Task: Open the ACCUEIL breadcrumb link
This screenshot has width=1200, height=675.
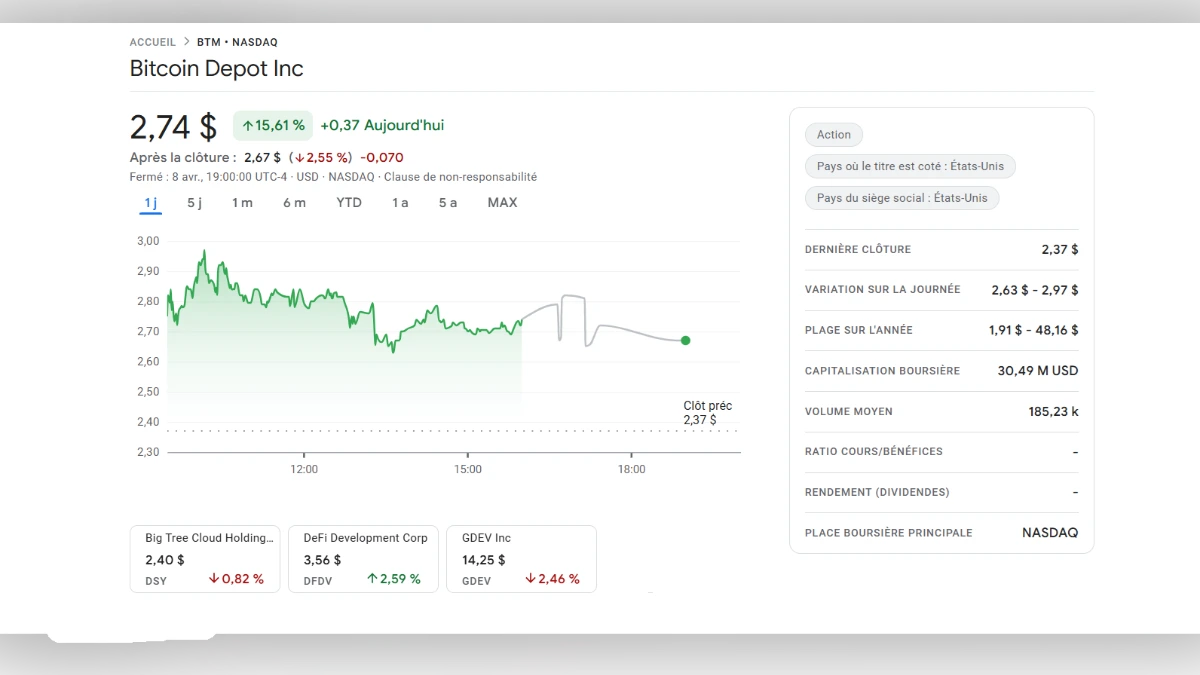Action: (152, 41)
